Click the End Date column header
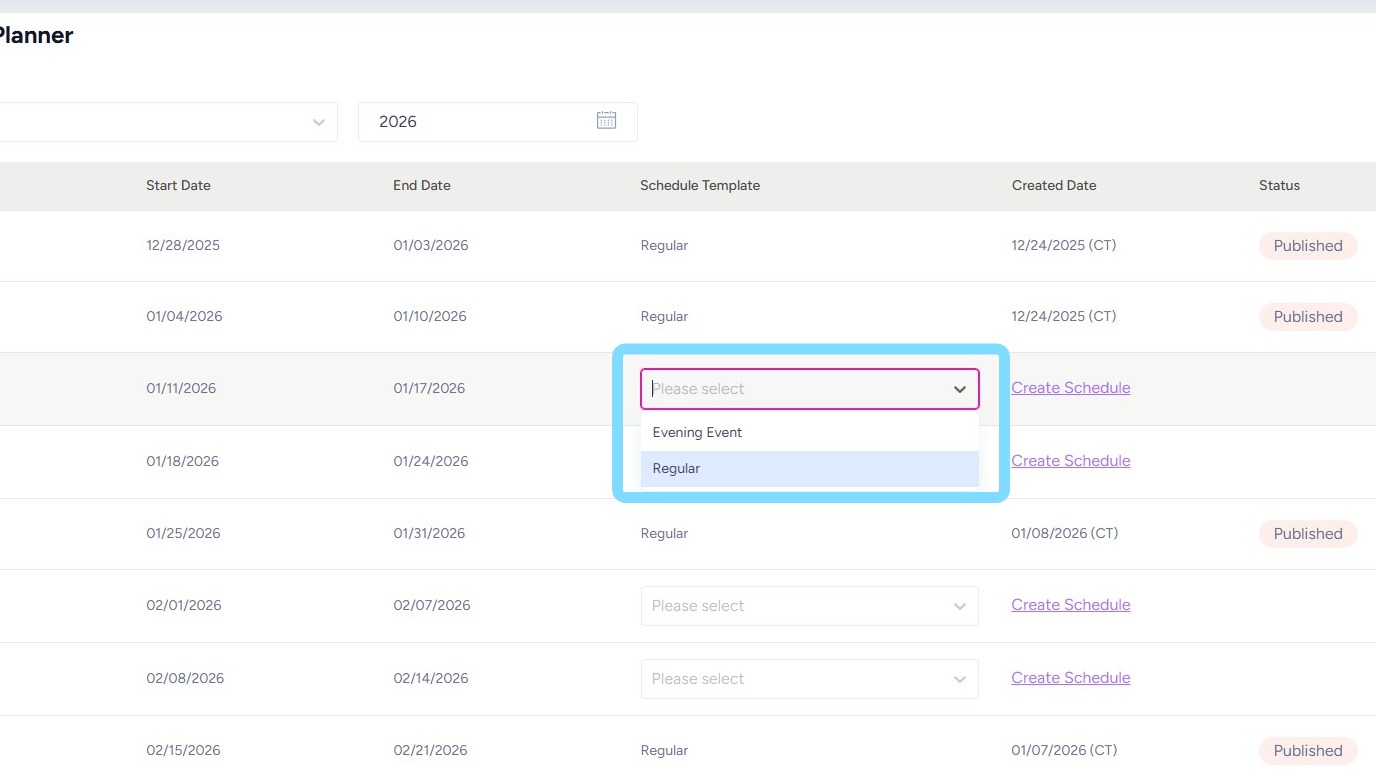The height and width of the screenshot is (770, 1376). pyautogui.click(x=421, y=186)
